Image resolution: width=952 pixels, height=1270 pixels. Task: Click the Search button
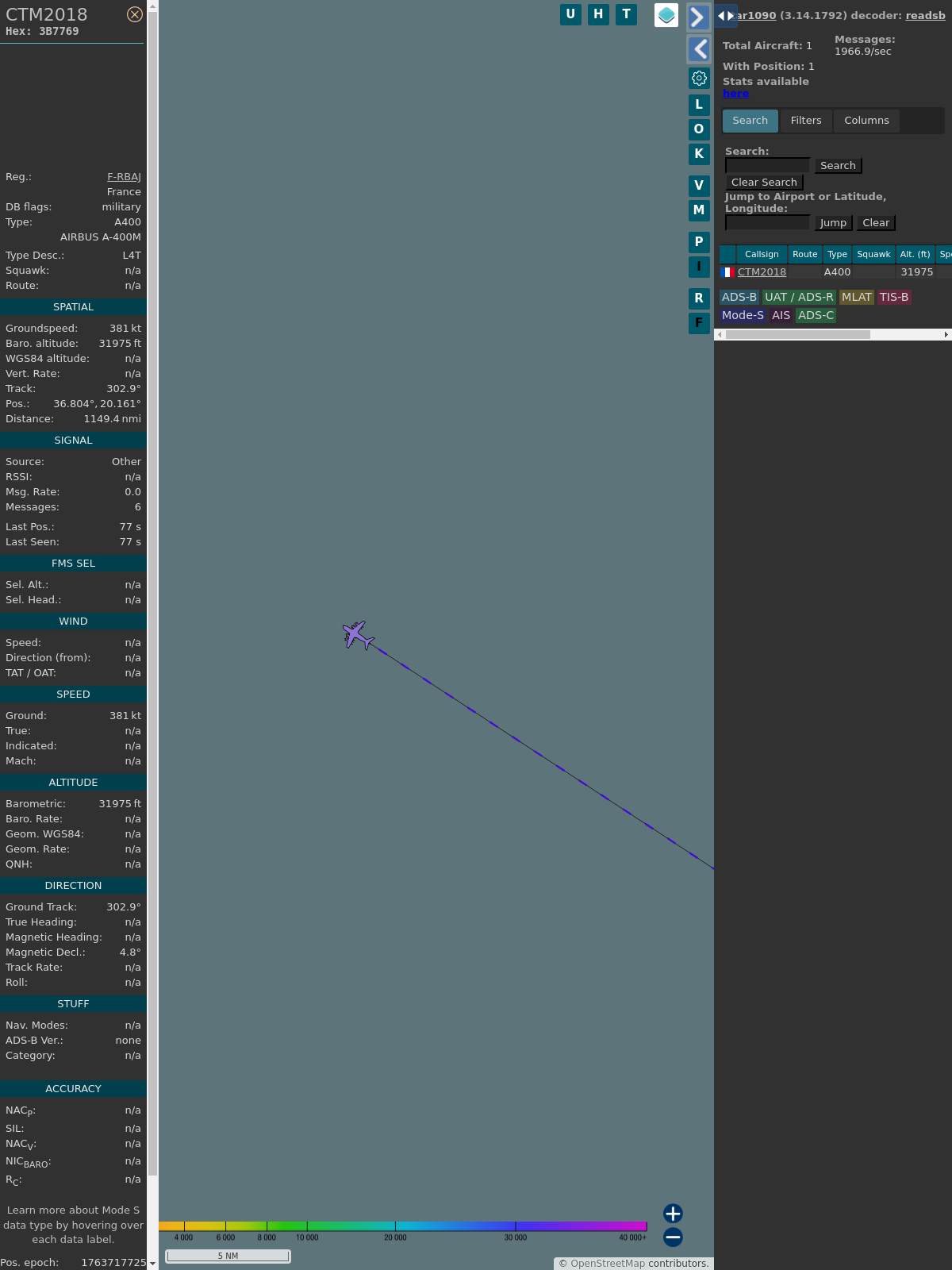click(x=838, y=166)
